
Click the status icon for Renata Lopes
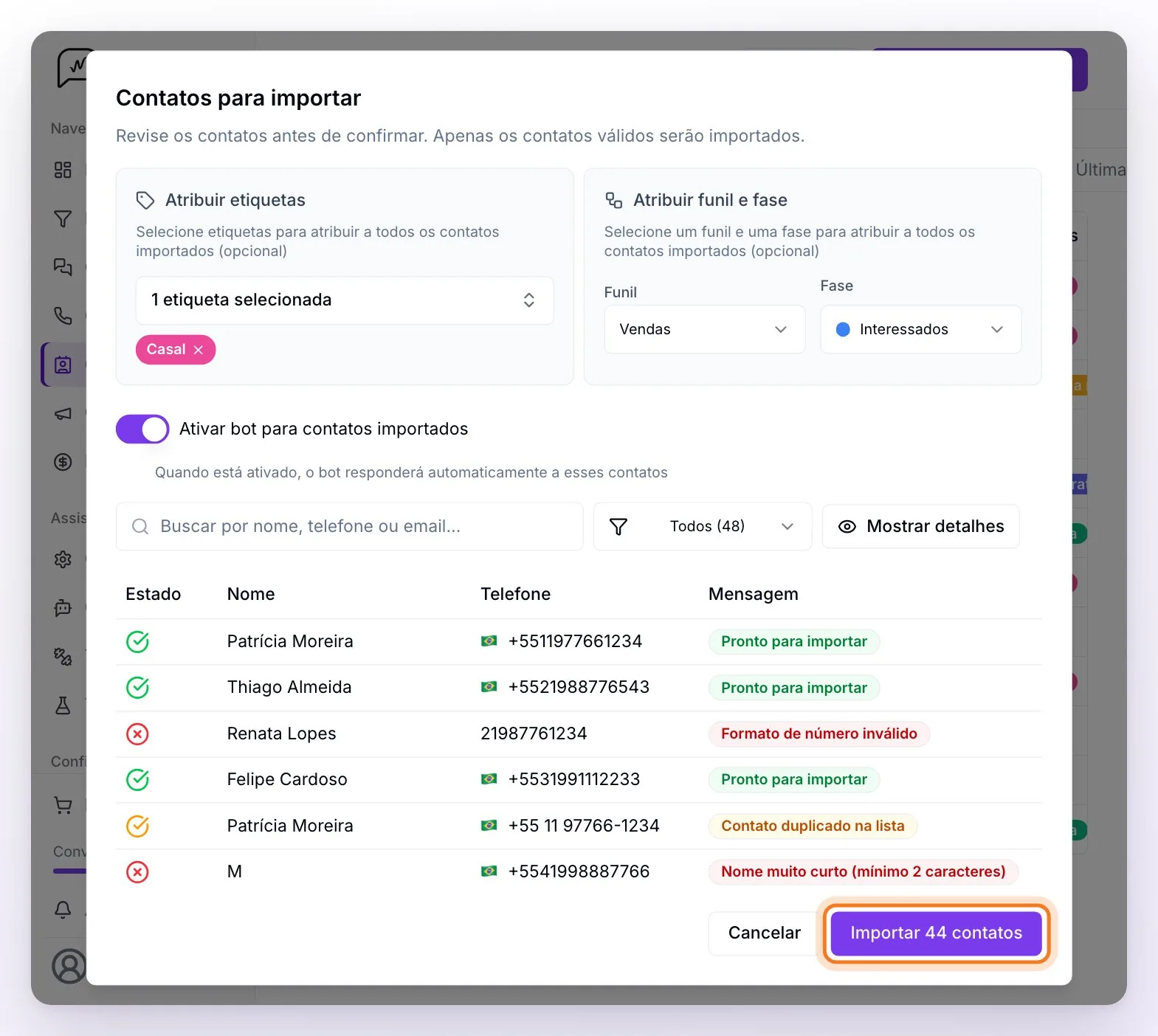pyautogui.click(x=137, y=734)
